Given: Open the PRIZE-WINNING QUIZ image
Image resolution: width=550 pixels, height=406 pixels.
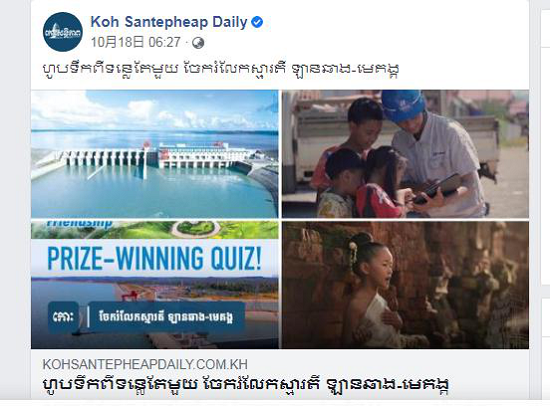Looking at the screenshot, I should tap(155, 285).
